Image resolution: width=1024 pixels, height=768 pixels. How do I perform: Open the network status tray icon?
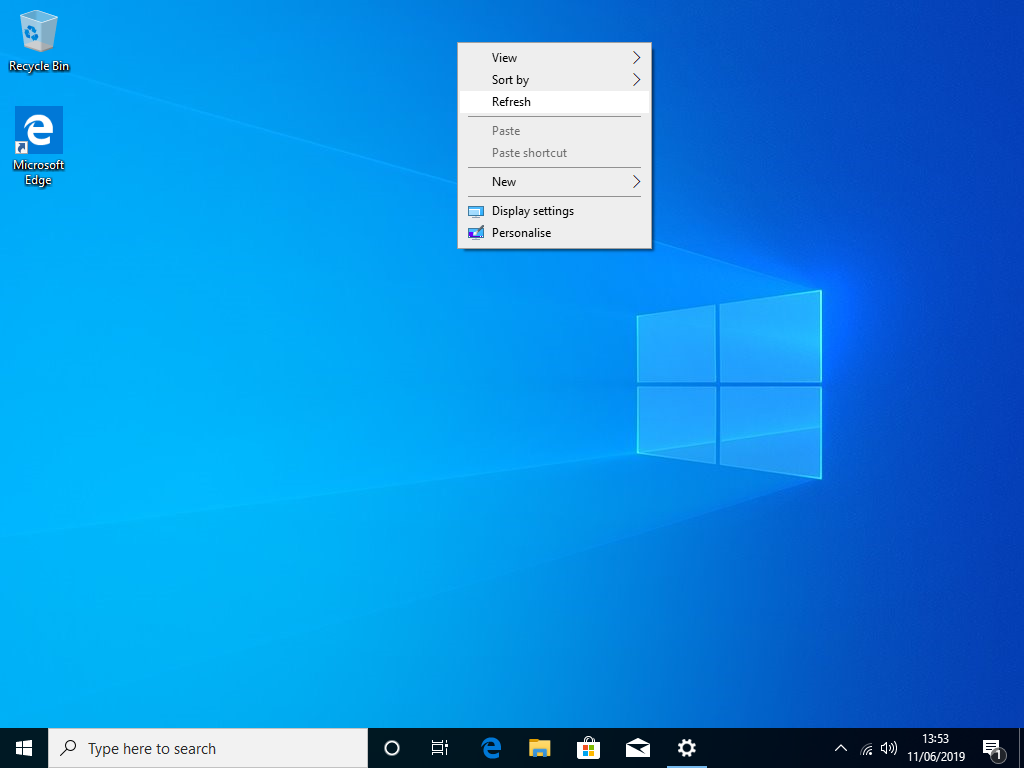[867, 748]
